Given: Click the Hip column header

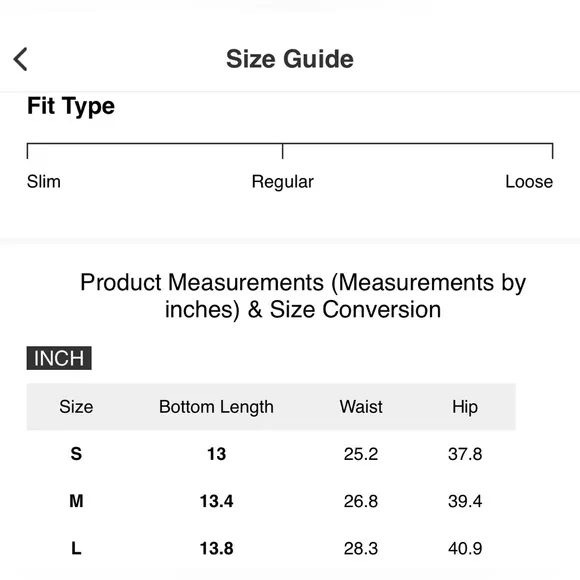Looking at the screenshot, I should coord(465,407).
